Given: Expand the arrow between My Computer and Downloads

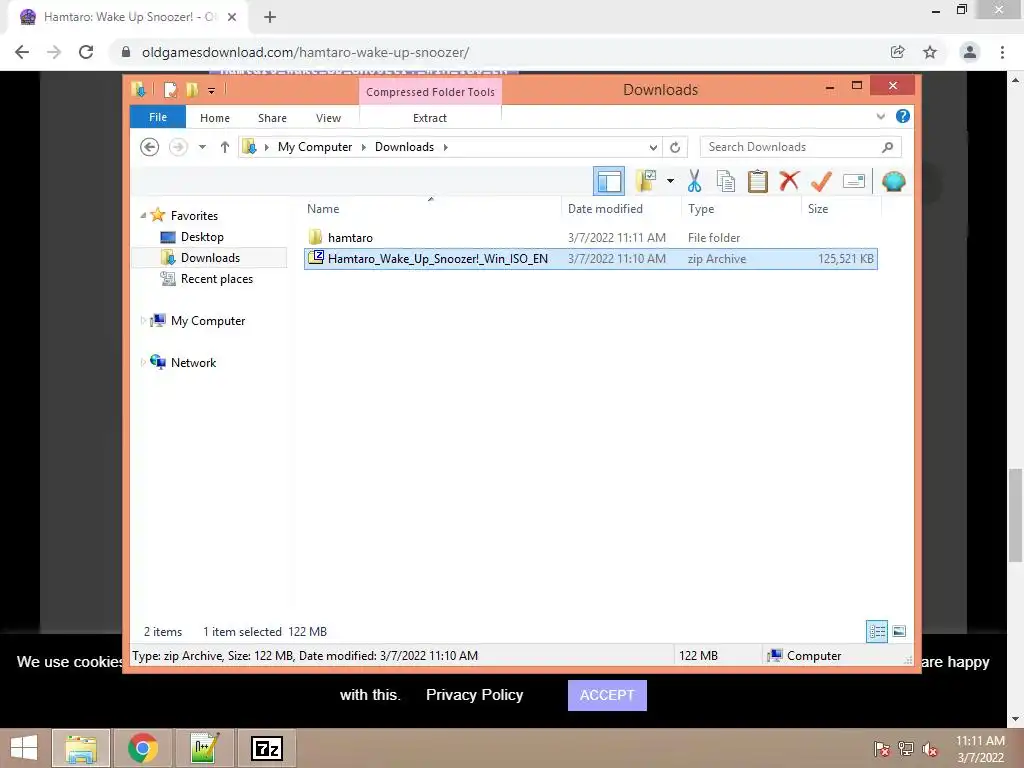Looking at the screenshot, I should (x=364, y=147).
